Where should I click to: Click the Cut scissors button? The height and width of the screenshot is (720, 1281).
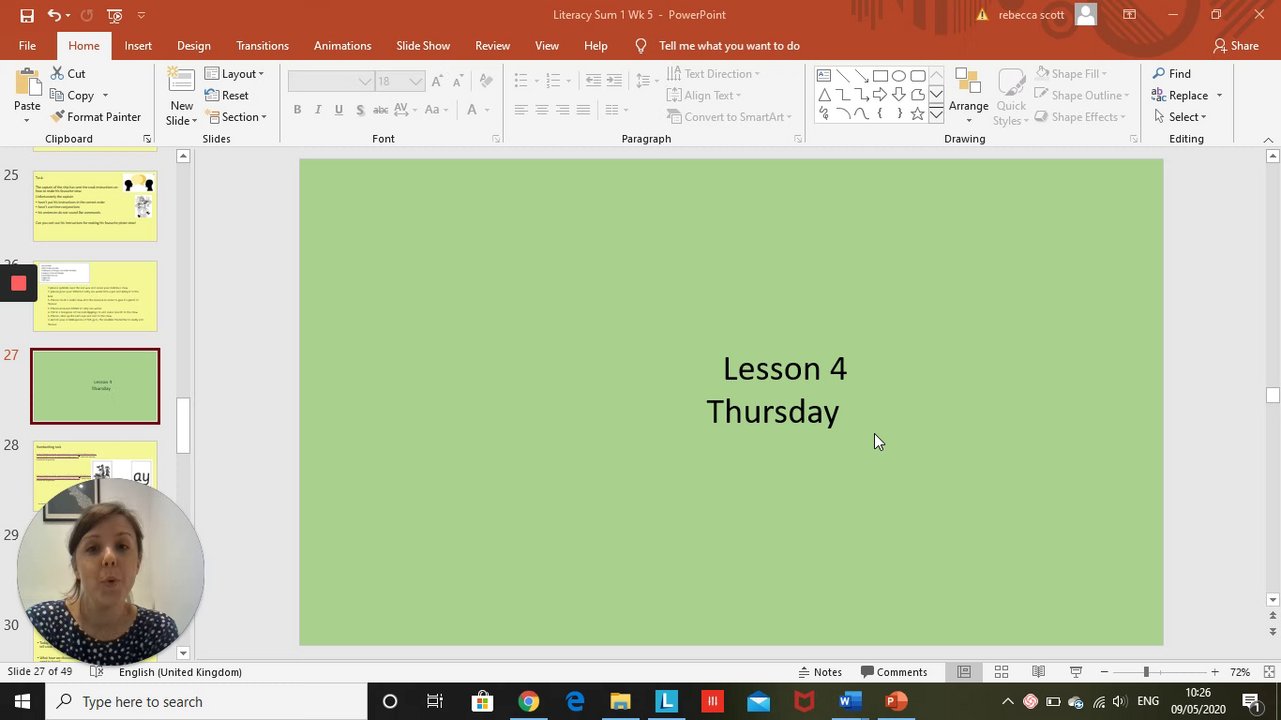tap(68, 74)
